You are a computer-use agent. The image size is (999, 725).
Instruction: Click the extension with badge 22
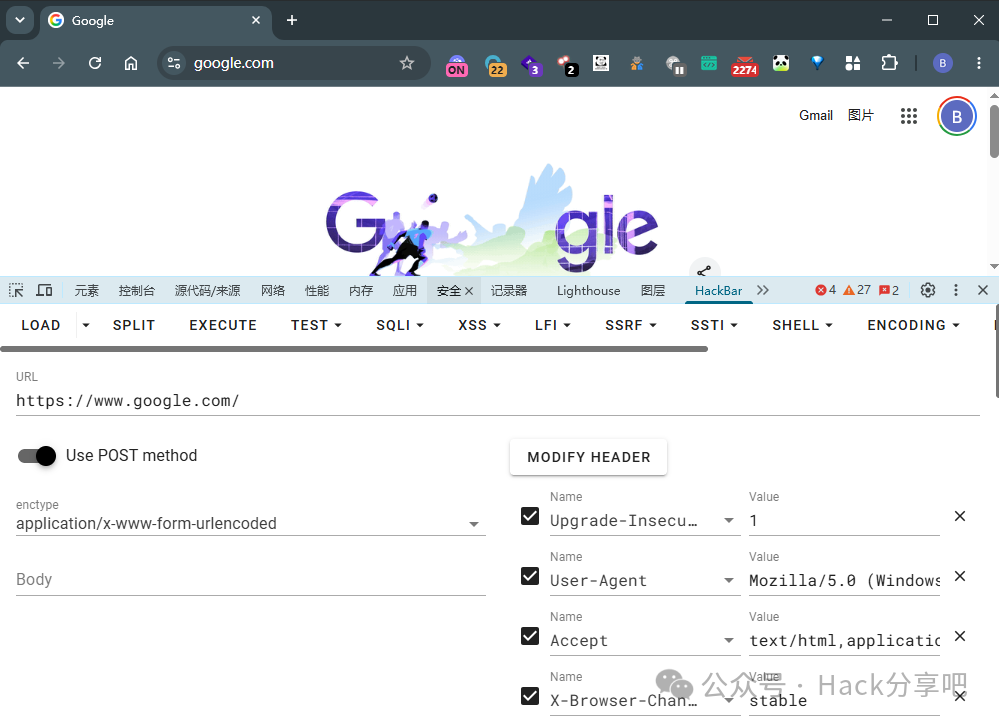(x=495, y=66)
